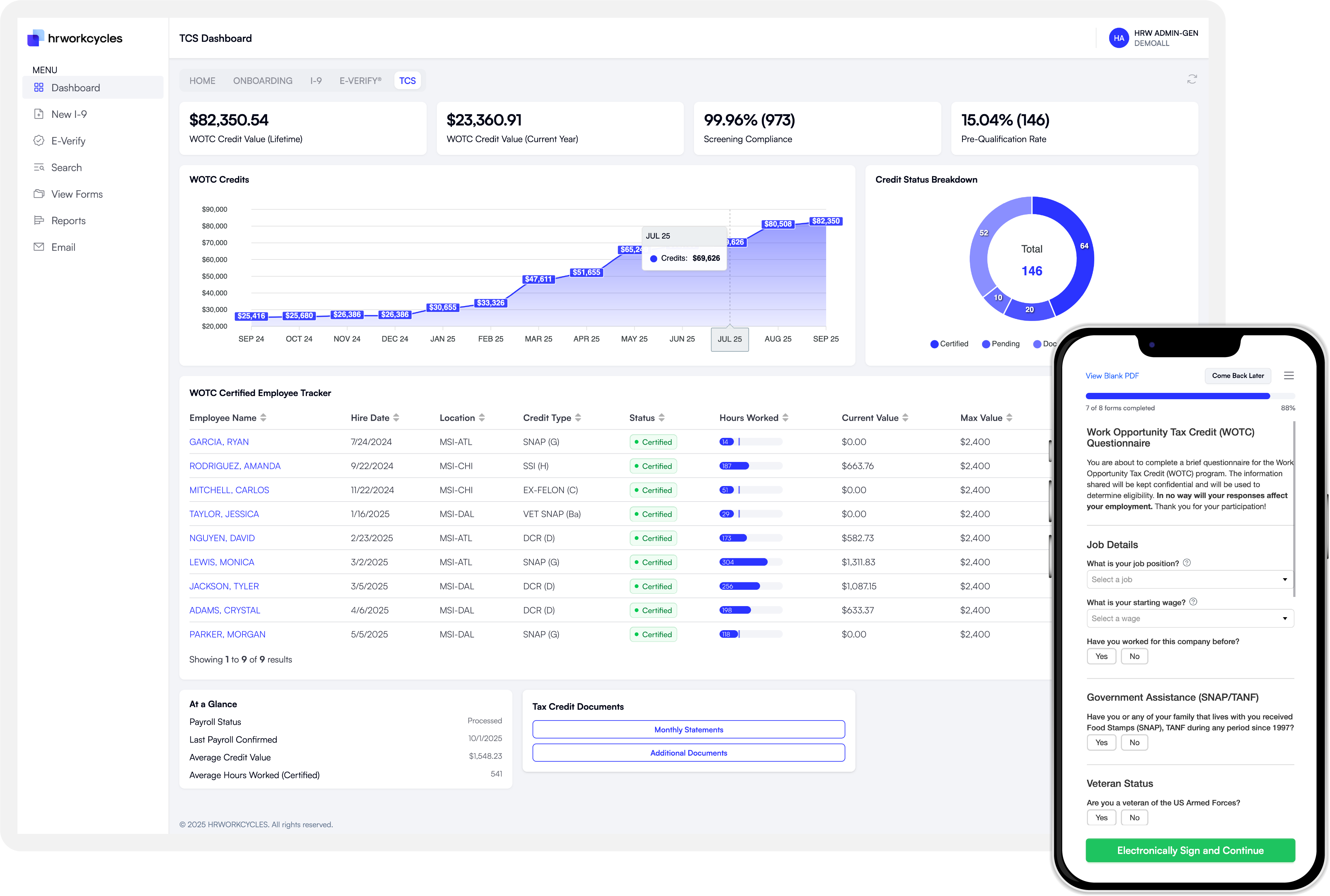
Task: Open the Select a job dropdown
Action: coord(1189,579)
